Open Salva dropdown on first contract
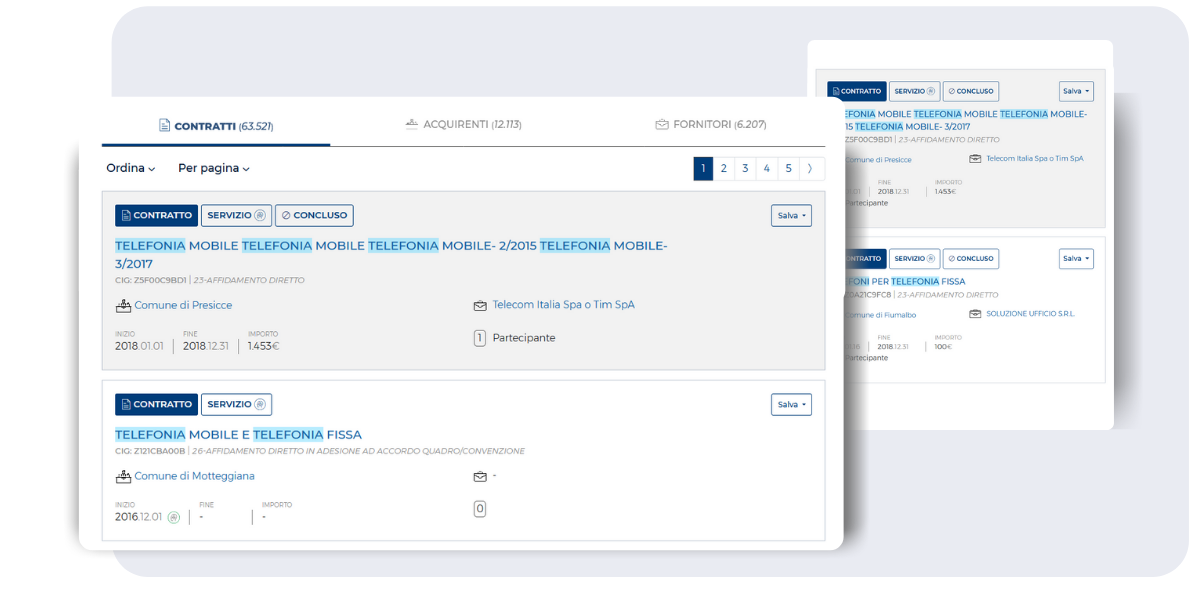This screenshot has height=600, width=1200. click(791, 215)
